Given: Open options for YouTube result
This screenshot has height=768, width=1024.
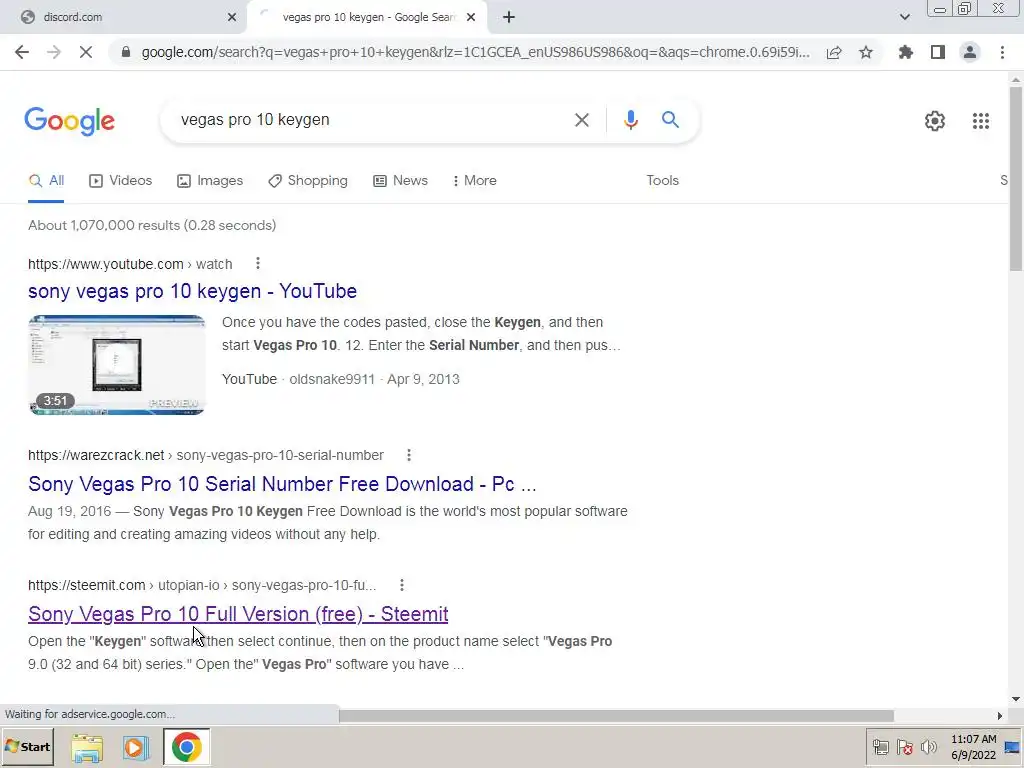Looking at the screenshot, I should [x=258, y=263].
